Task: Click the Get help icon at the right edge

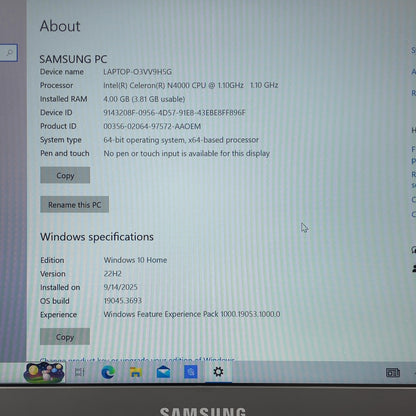Action: (x=414, y=250)
